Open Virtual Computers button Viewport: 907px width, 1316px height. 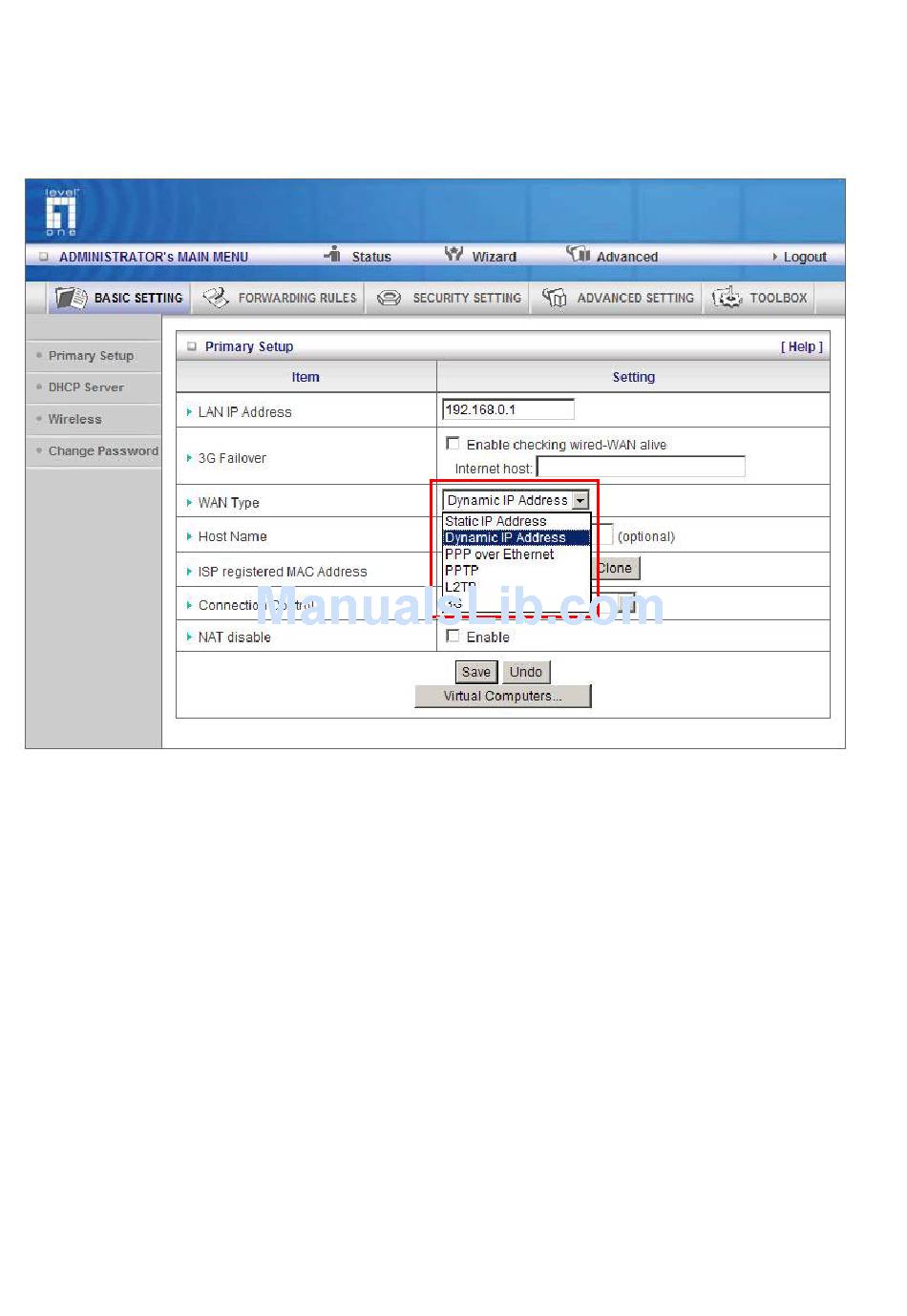[x=502, y=696]
